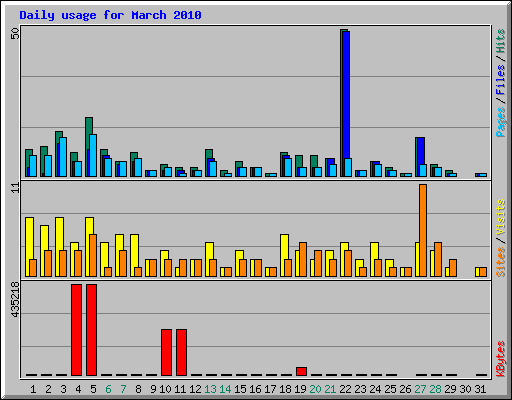Click day label "26" on the x-axis
The height and width of the screenshot is (400, 512).
(405, 389)
